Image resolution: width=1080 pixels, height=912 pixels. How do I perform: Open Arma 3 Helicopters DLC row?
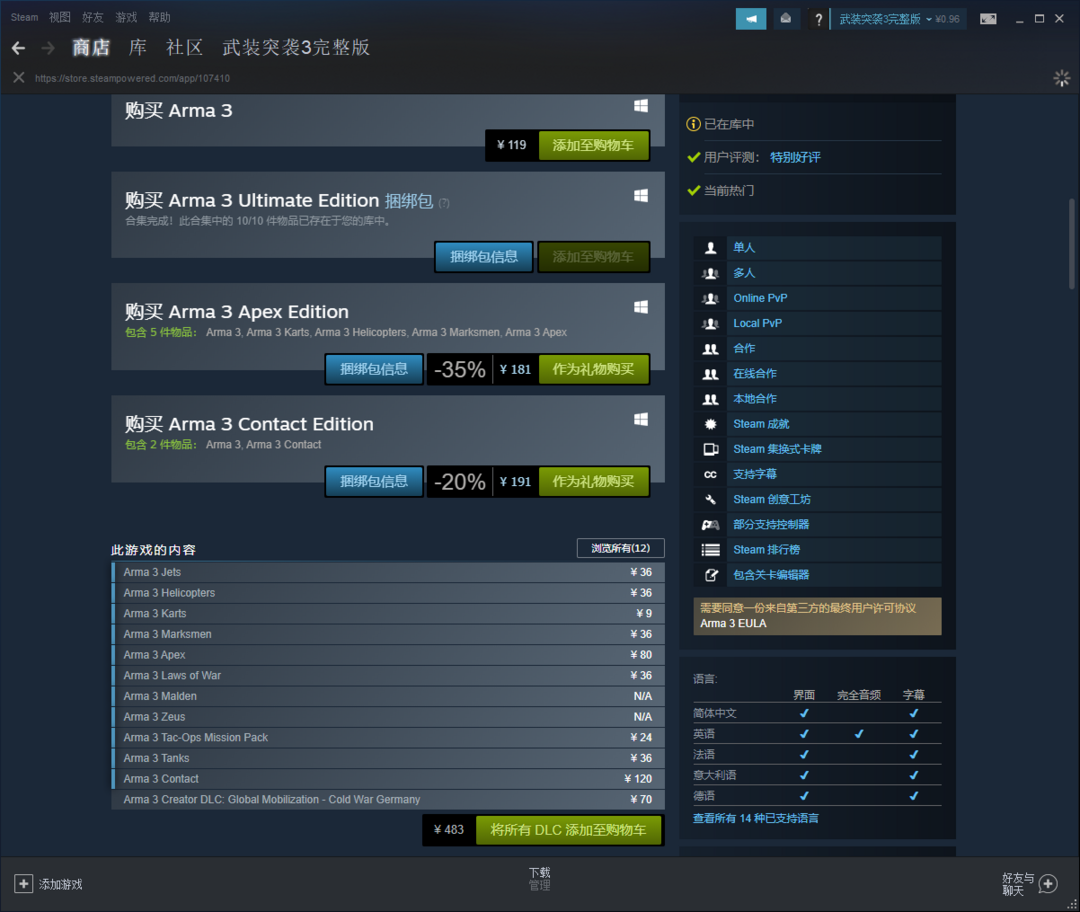tap(388, 593)
